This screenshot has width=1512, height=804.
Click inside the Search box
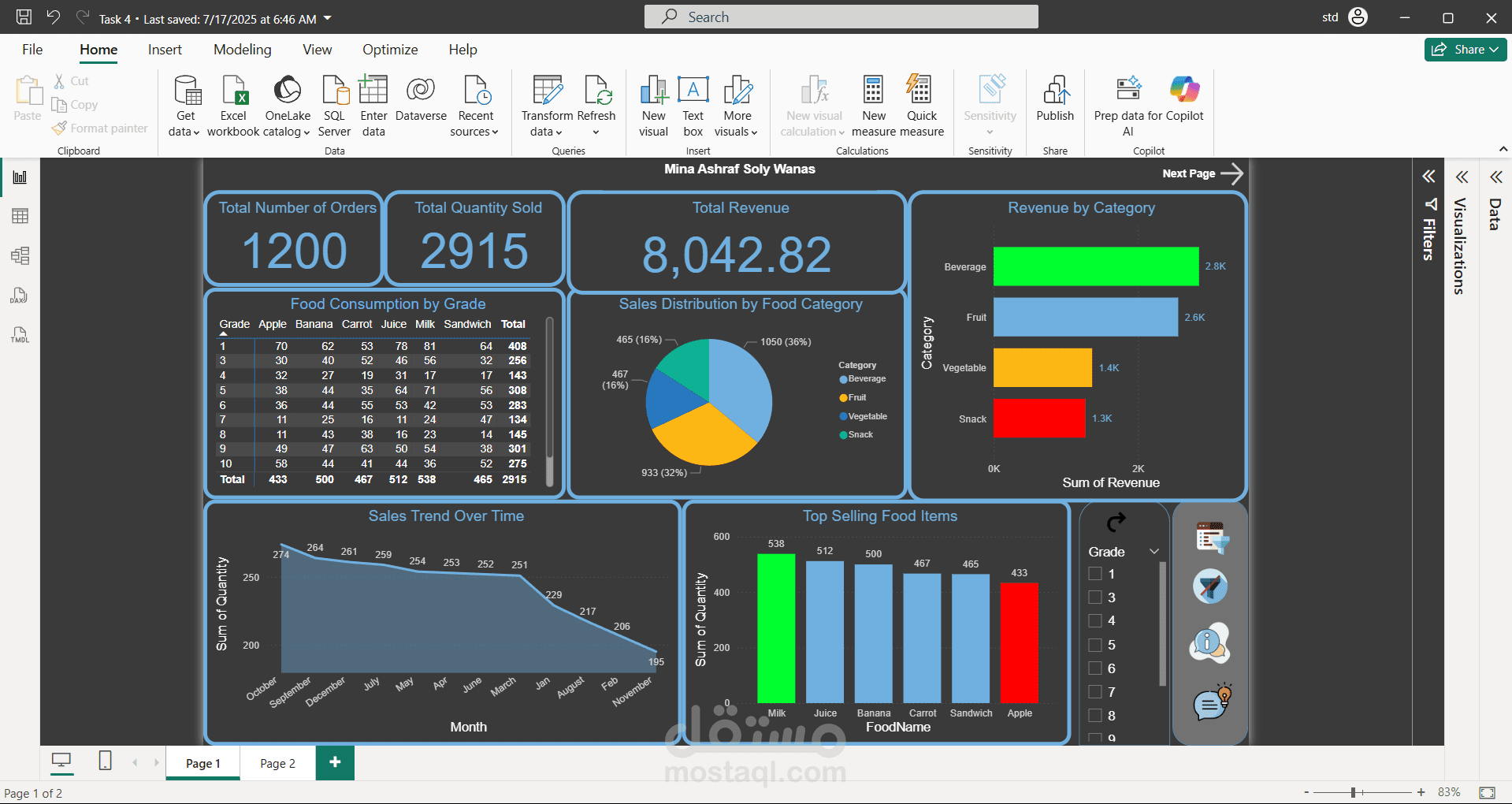[840, 16]
